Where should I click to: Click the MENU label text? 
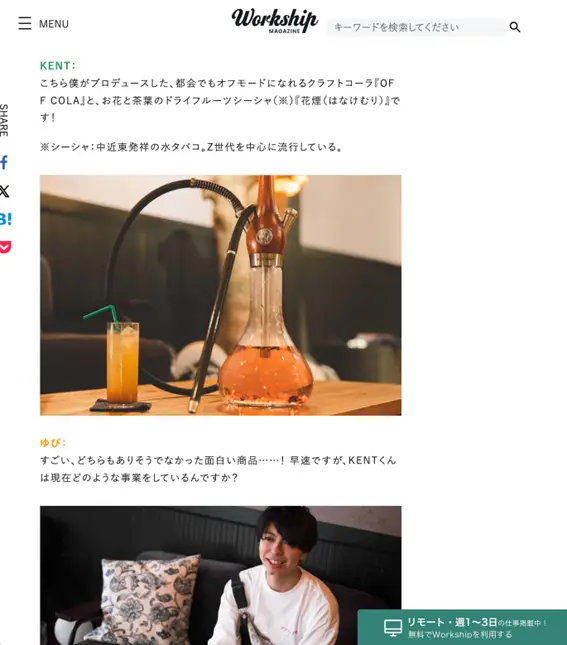click(54, 24)
